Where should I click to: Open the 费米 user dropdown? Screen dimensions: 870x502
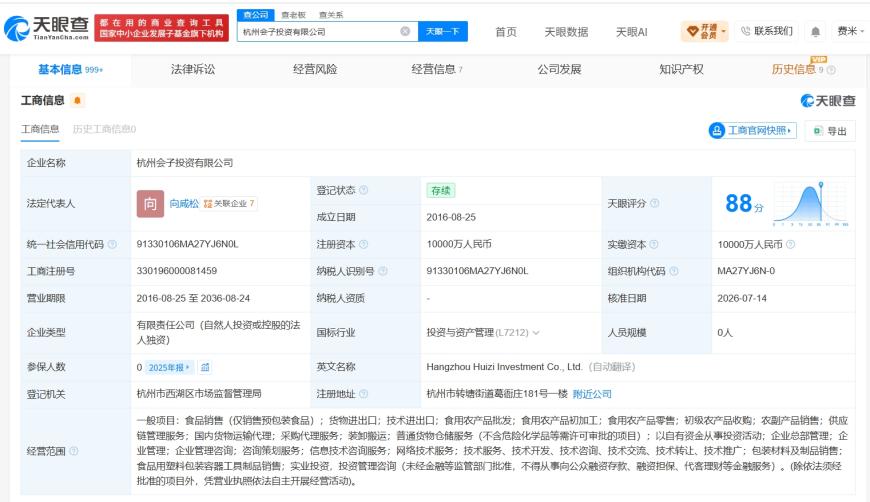850,32
